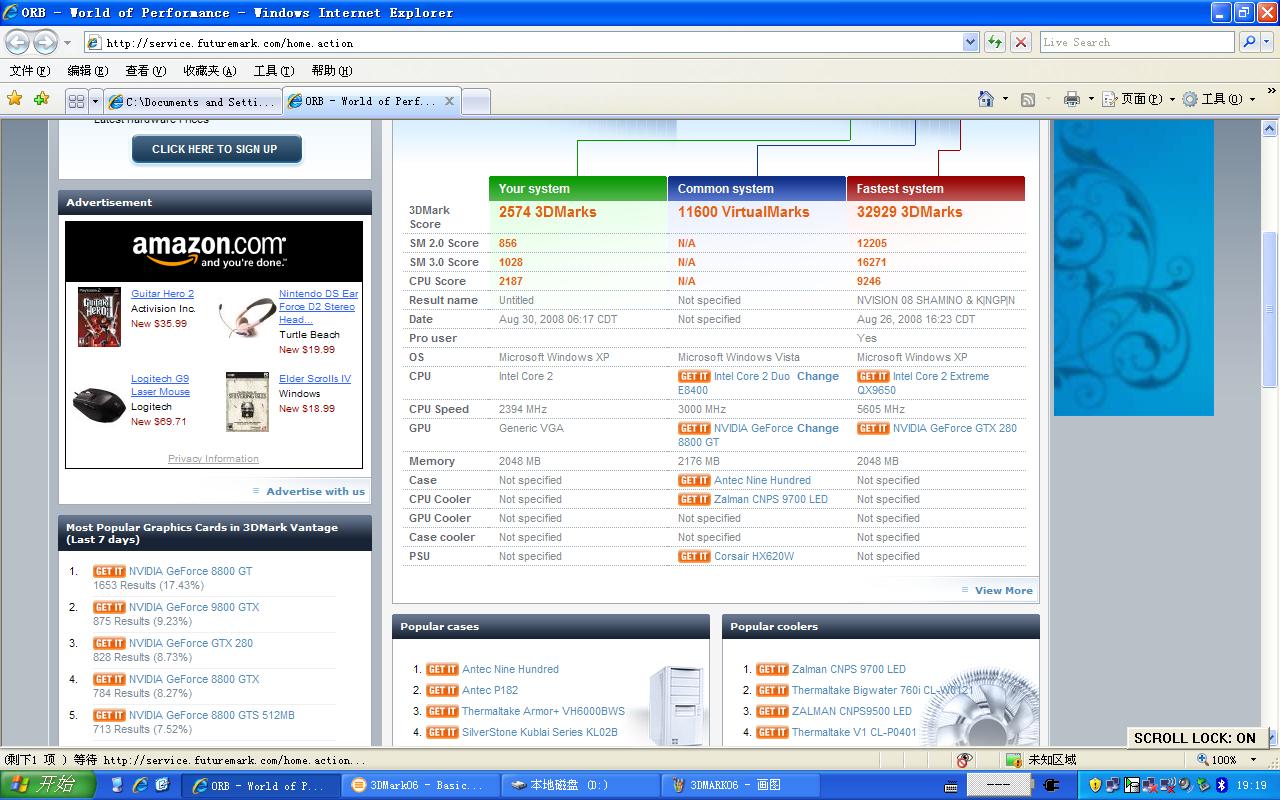Switch to 本地磁盘 (D:) taskbar window
The image size is (1280, 800).
580,785
